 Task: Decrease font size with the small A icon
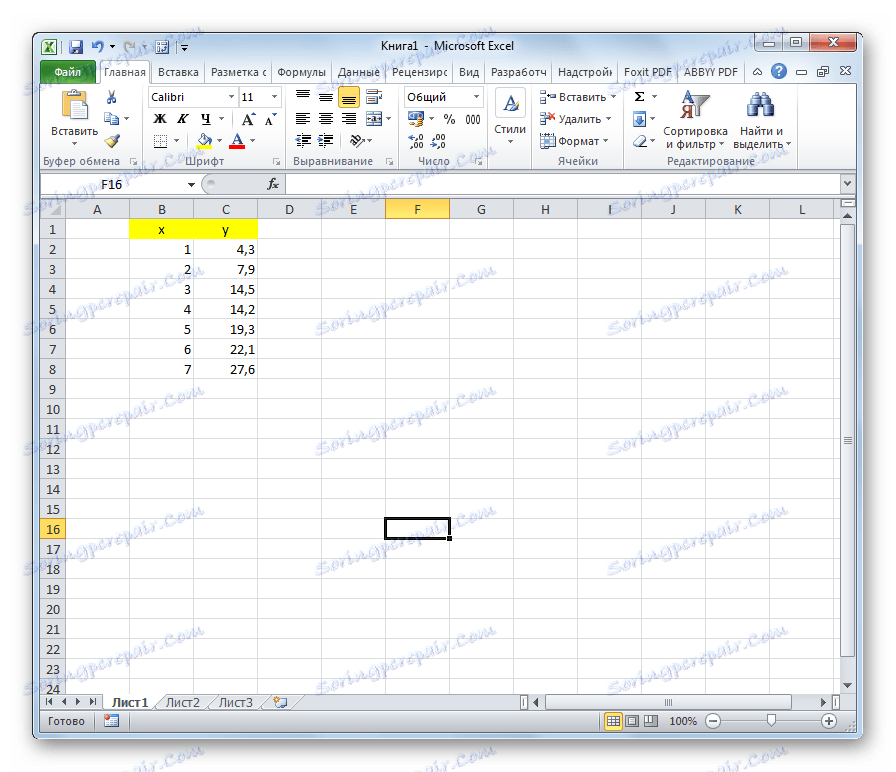click(270, 119)
